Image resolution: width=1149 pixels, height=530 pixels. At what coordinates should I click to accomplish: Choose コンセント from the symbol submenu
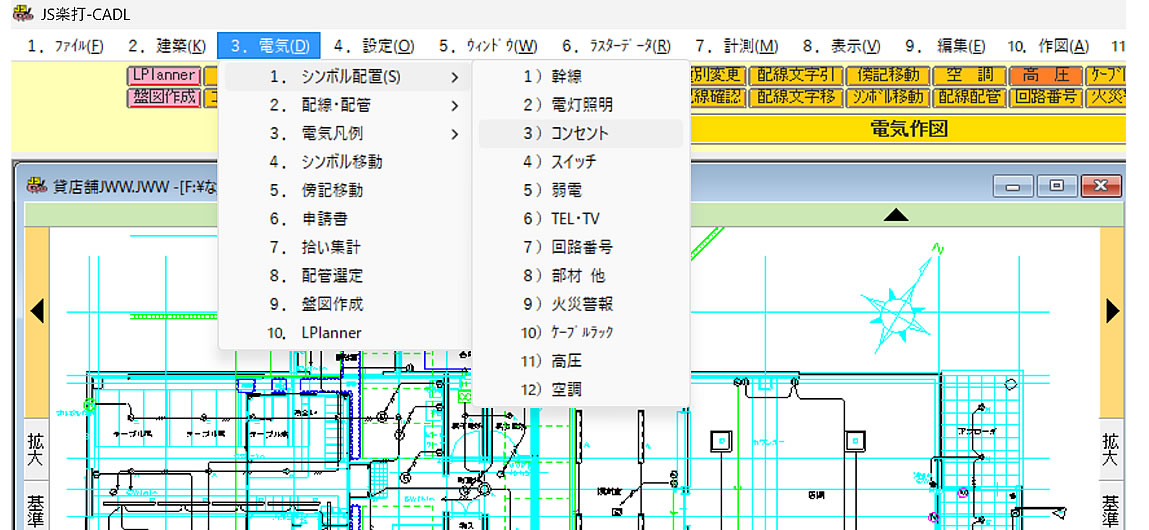tap(580, 133)
